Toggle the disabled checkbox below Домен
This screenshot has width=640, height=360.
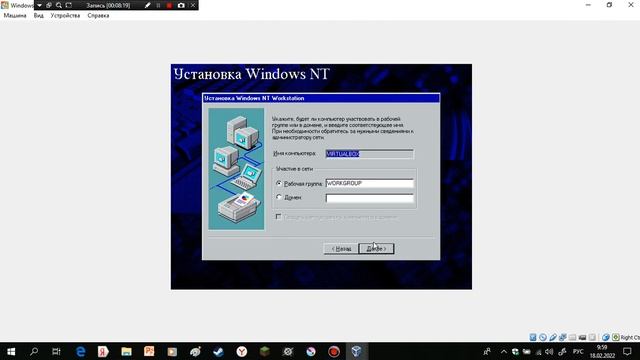click(x=279, y=217)
